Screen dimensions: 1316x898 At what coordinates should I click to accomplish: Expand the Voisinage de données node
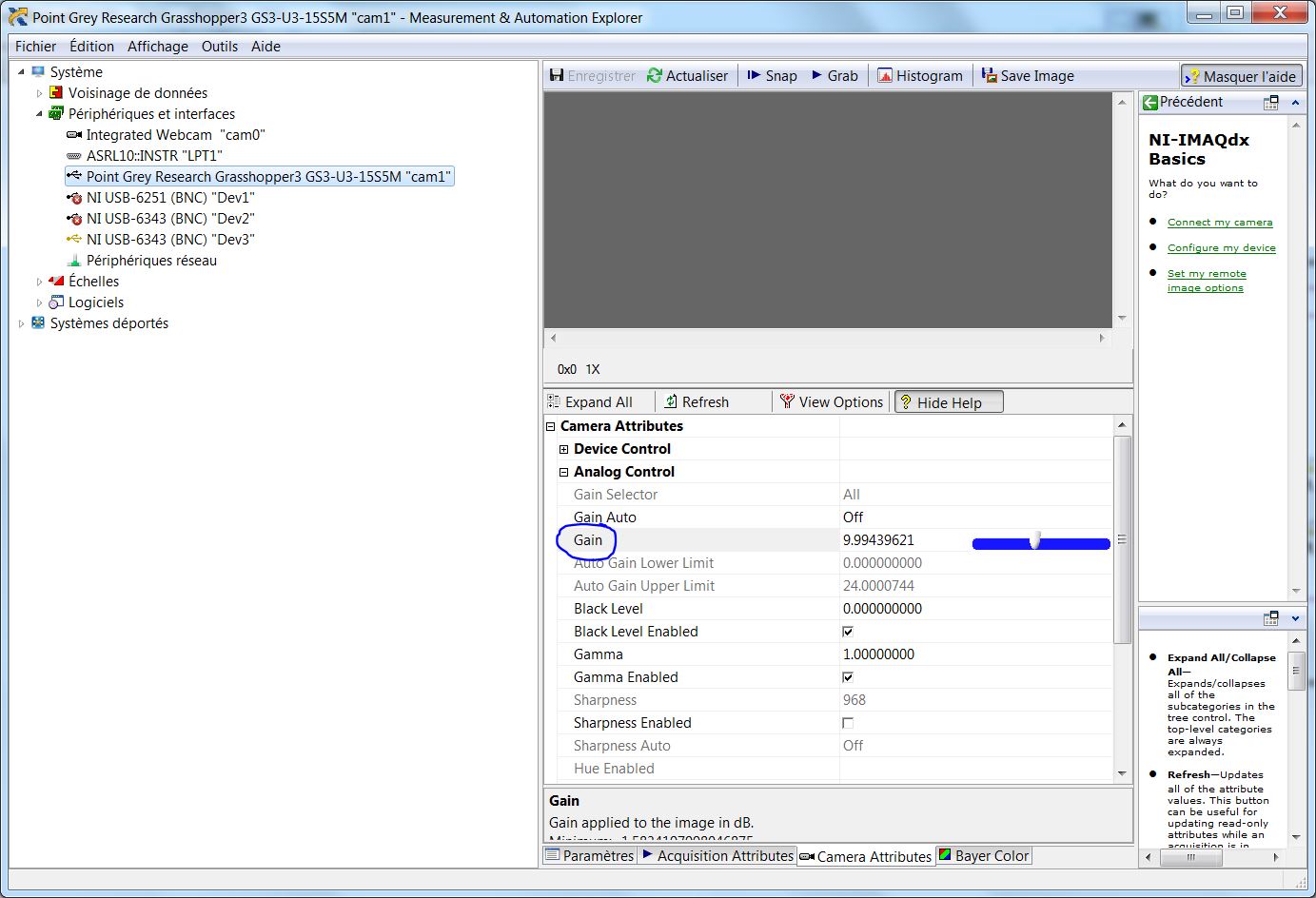pyautogui.click(x=39, y=93)
